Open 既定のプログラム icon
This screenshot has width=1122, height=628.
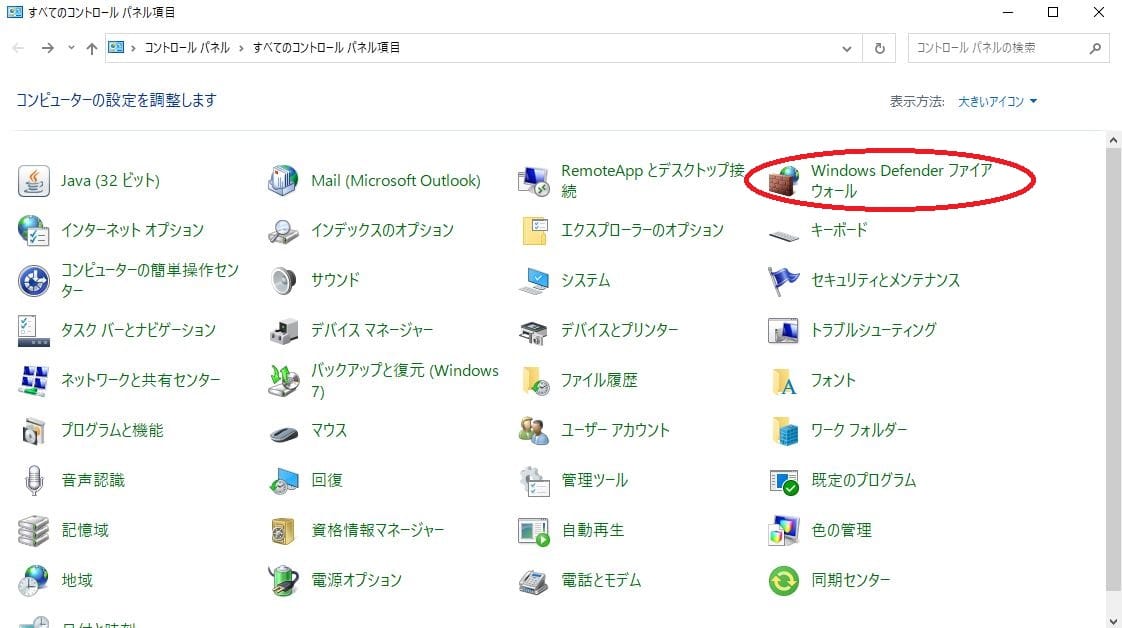[x=784, y=482]
